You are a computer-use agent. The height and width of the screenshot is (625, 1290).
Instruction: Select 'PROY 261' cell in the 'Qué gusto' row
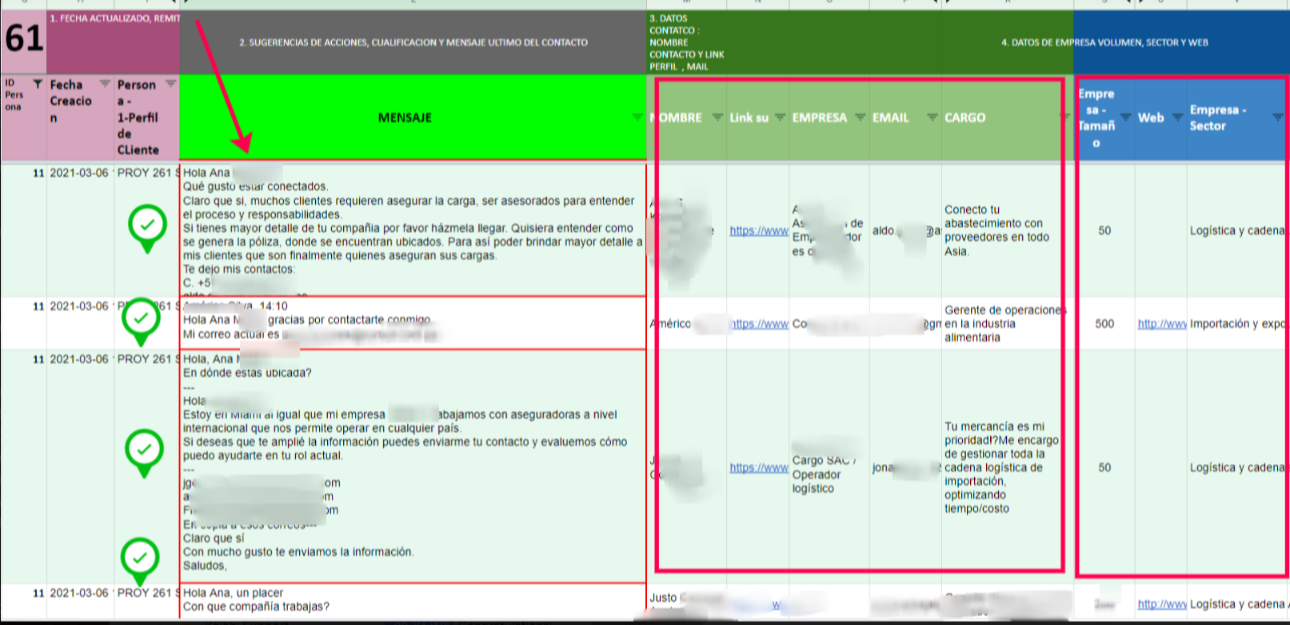coord(146,229)
